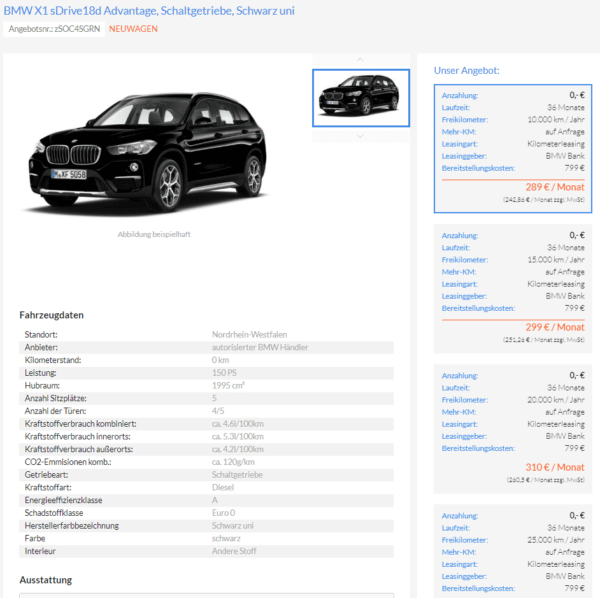Click Kraftstoffverbrauch innerorts value 5.3l/100km
This screenshot has width=600, height=598.
point(238,436)
